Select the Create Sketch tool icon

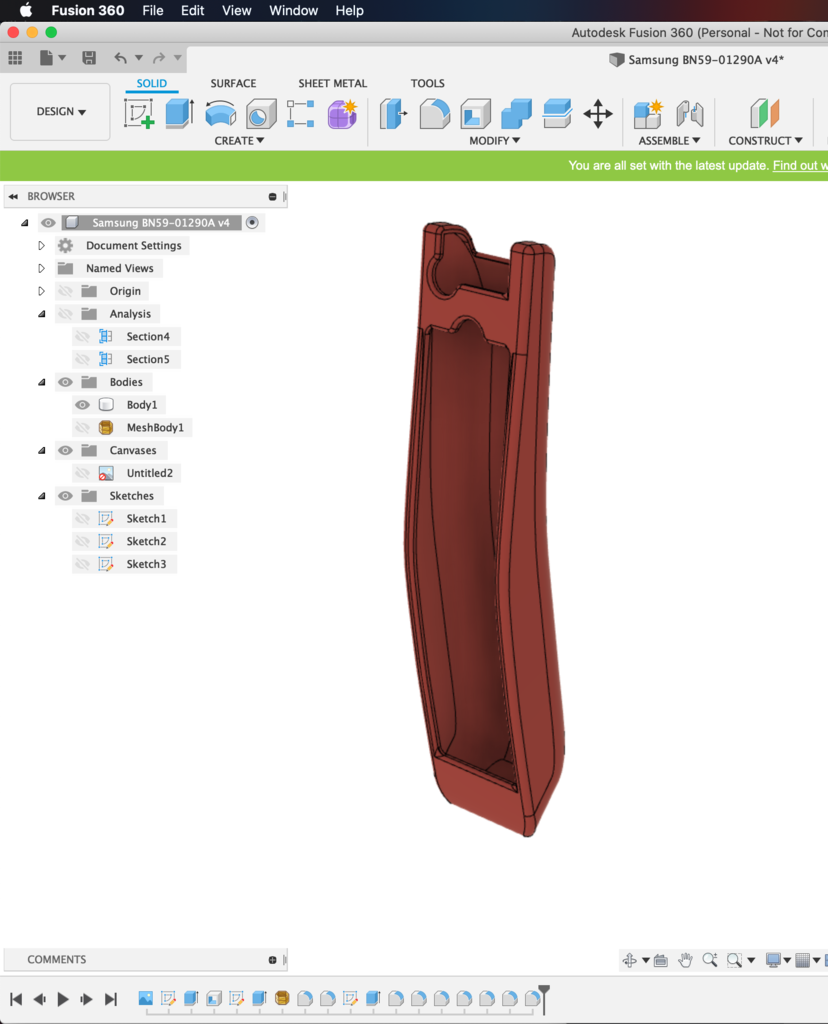[x=139, y=114]
